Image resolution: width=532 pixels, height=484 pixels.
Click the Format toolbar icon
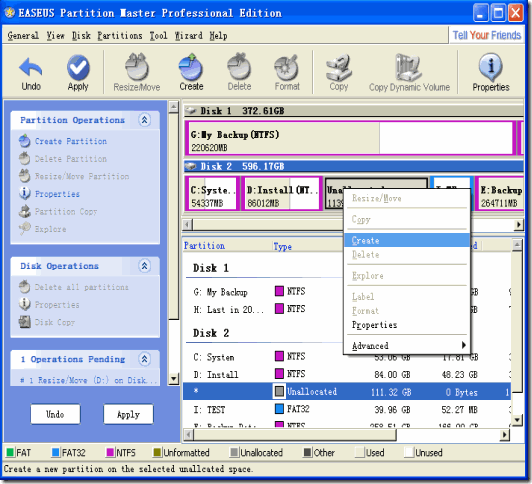point(287,67)
